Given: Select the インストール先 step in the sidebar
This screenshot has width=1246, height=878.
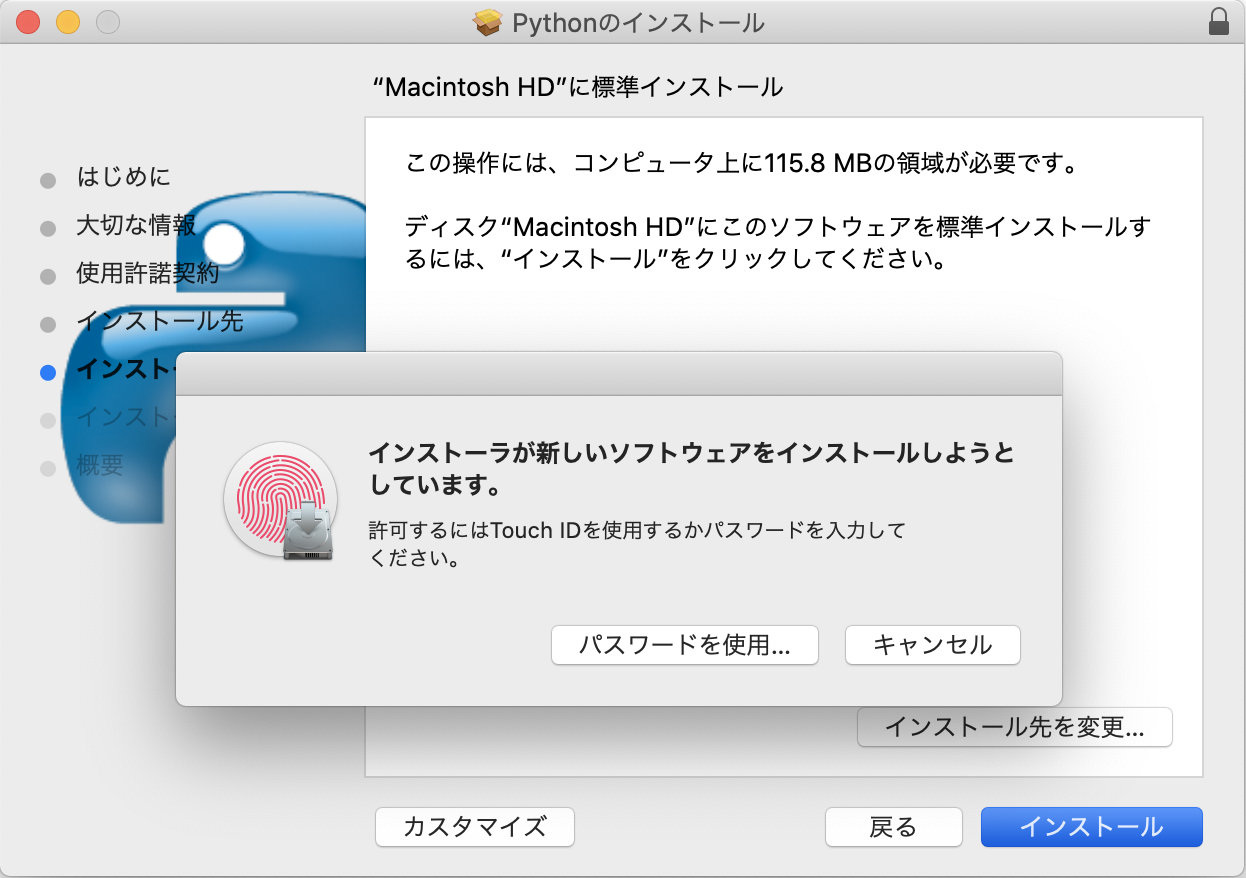Looking at the screenshot, I should coord(160,322).
